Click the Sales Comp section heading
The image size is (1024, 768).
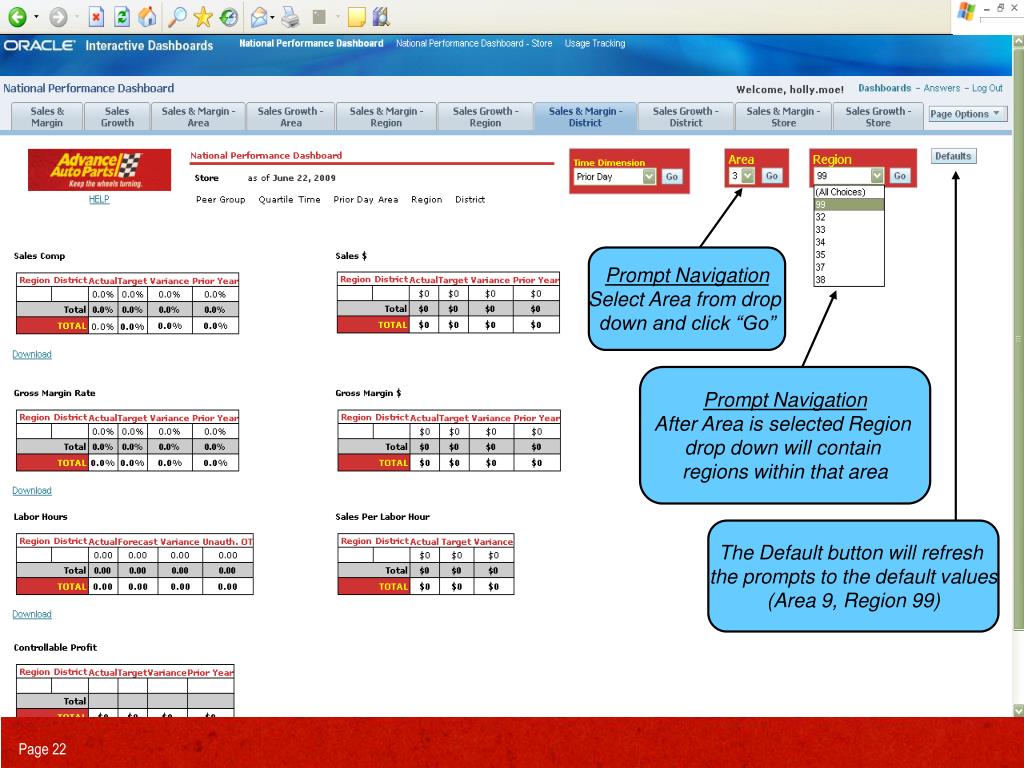tap(39, 256)
